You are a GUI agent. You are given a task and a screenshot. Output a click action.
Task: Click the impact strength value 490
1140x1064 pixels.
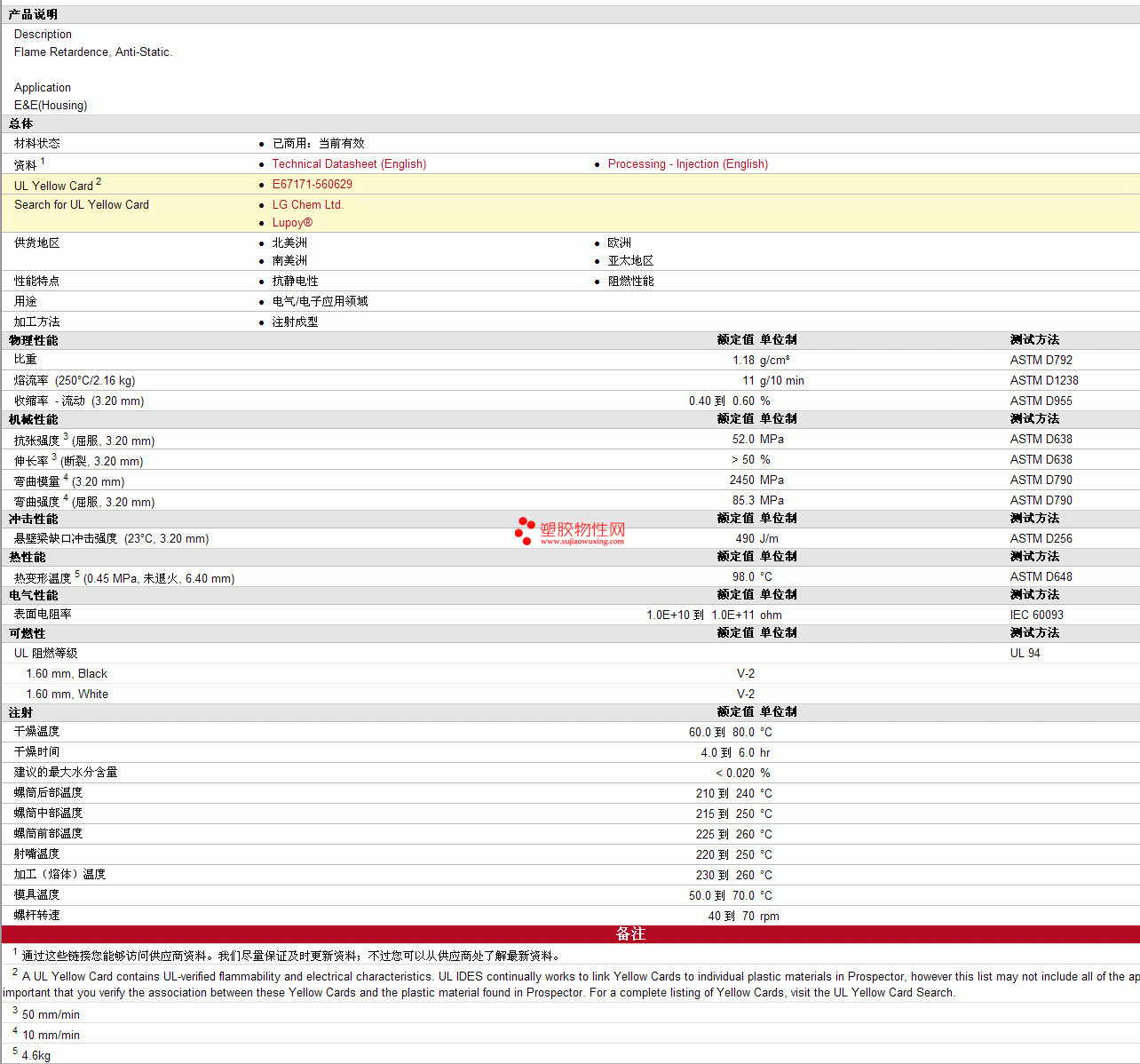(x=745, y=539)
